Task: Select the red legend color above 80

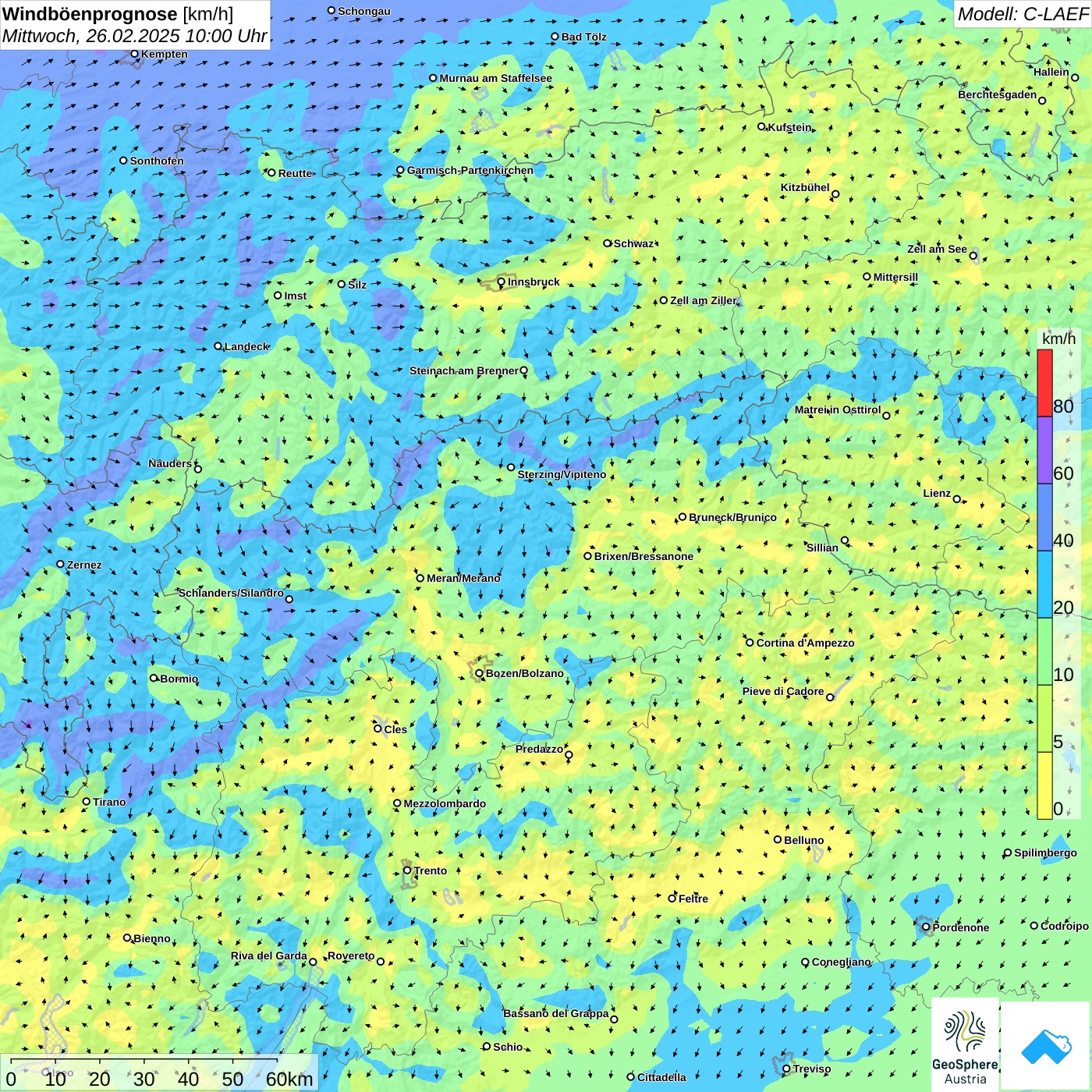Action: (x=1044, y=383)
